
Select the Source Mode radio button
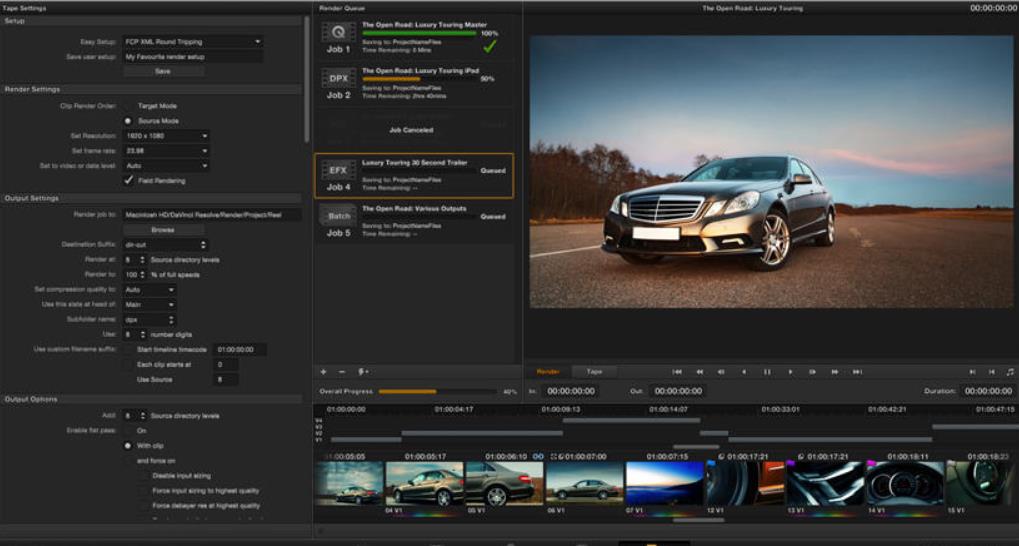(128, 121)
